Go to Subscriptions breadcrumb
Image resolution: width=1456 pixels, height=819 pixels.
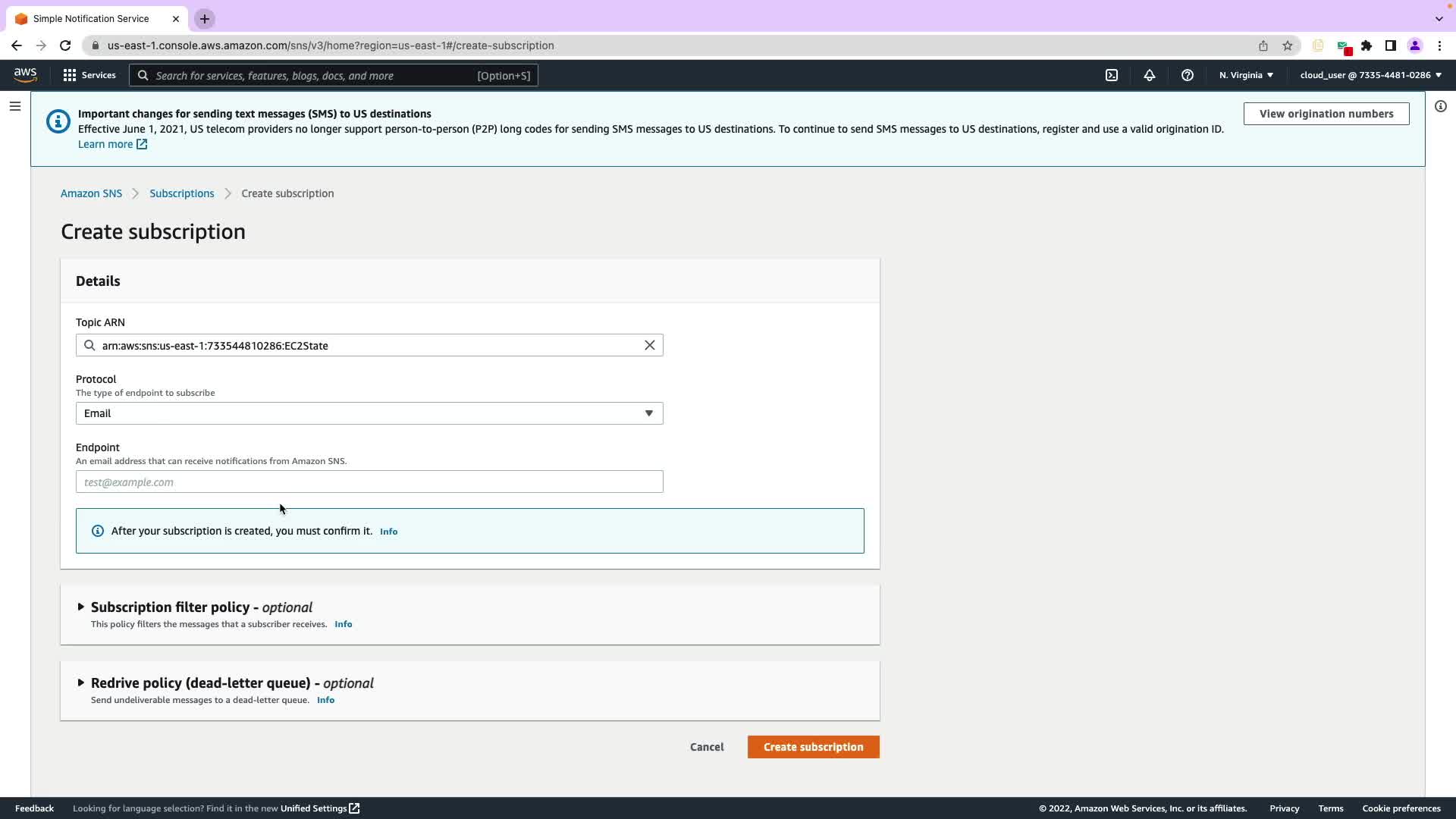pos(182,193)
